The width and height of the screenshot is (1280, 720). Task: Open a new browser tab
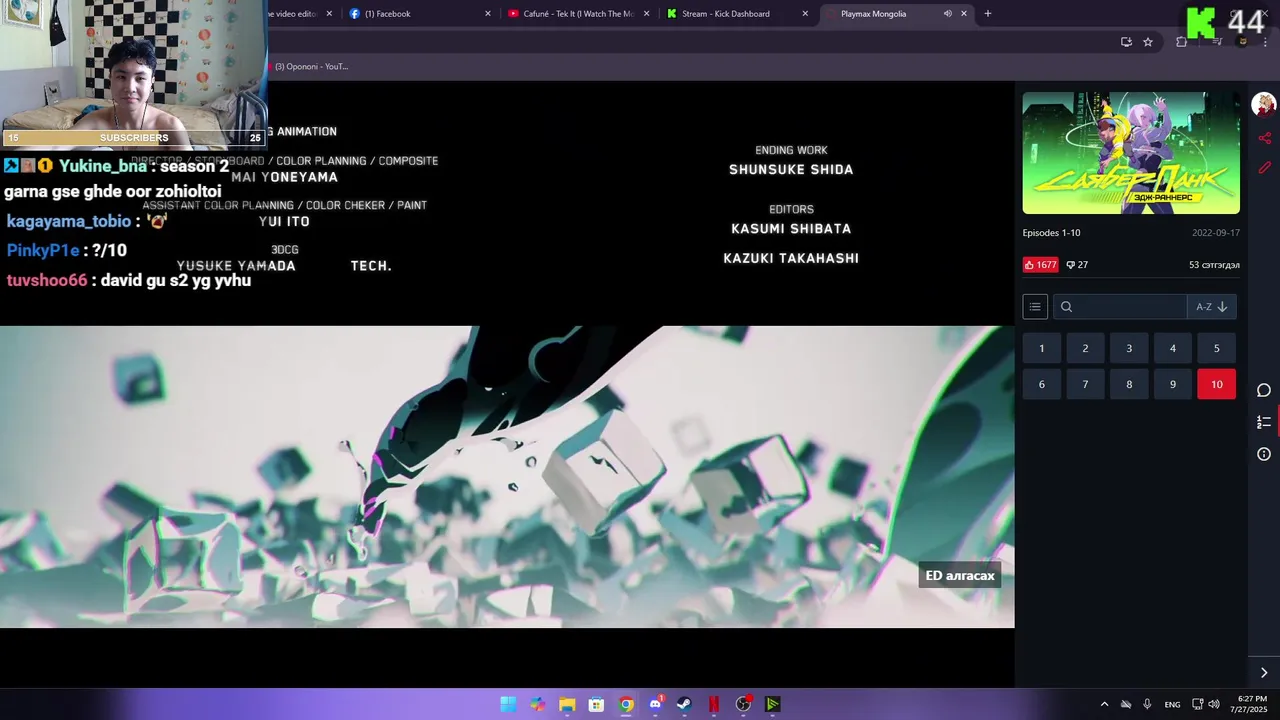[x=988, y=14]
